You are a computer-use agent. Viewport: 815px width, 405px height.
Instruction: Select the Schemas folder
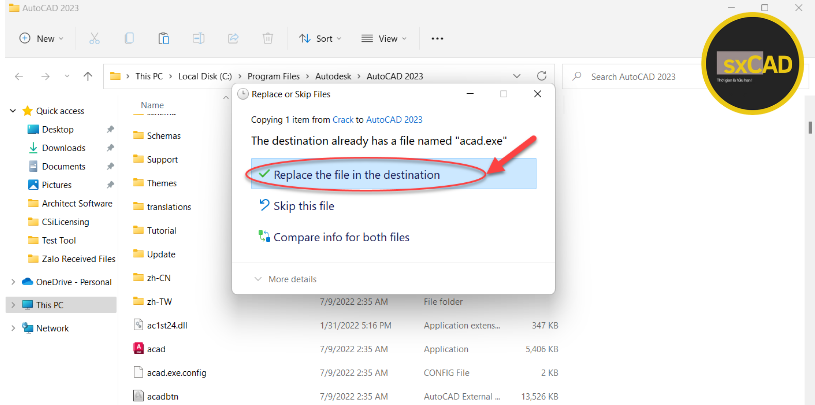coord(164,136)
